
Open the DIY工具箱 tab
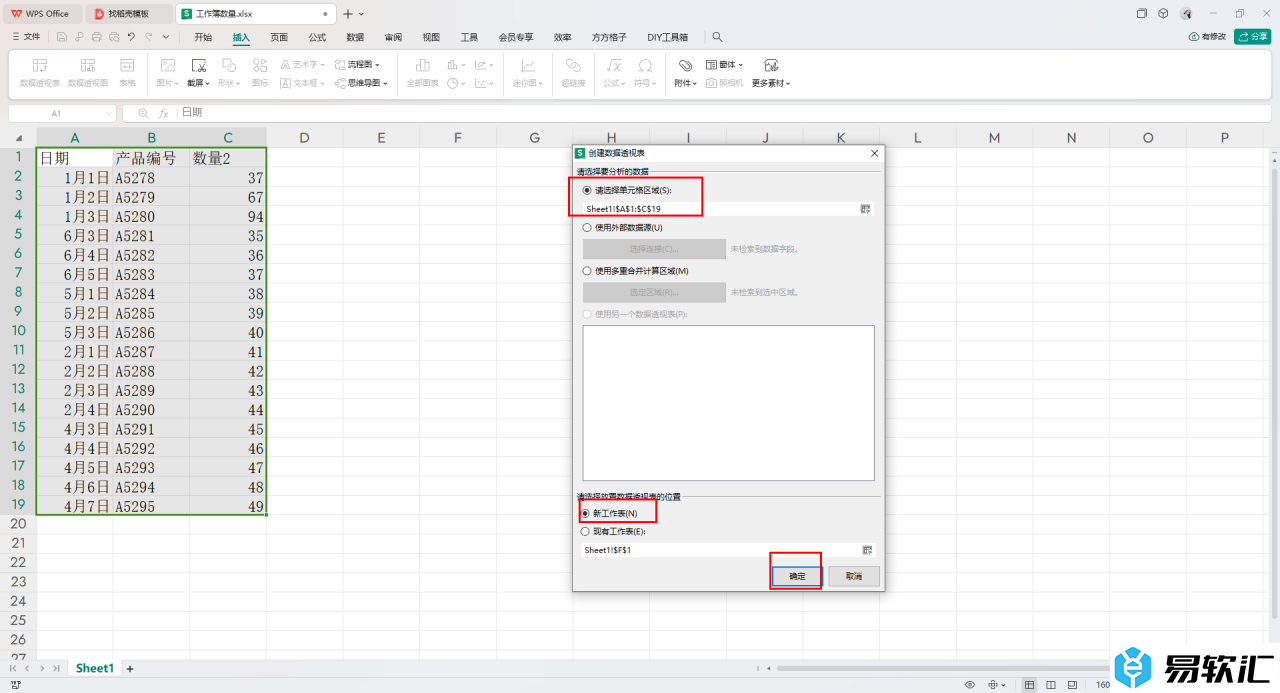pos(668,37)
